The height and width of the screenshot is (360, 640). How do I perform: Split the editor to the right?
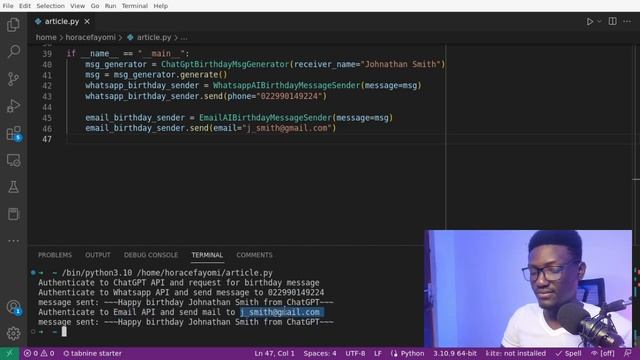tap(612, 21)
